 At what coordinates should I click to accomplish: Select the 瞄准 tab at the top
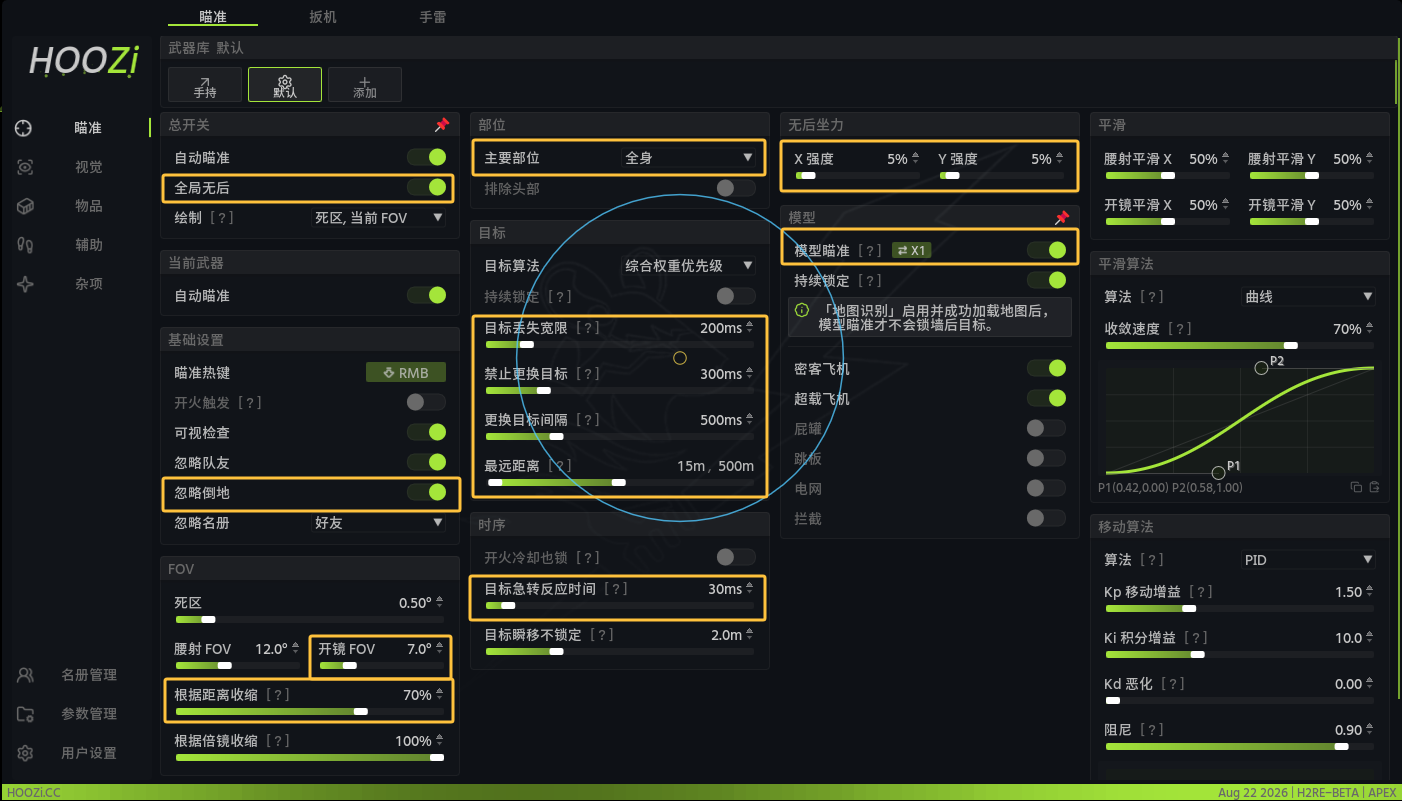213,17
